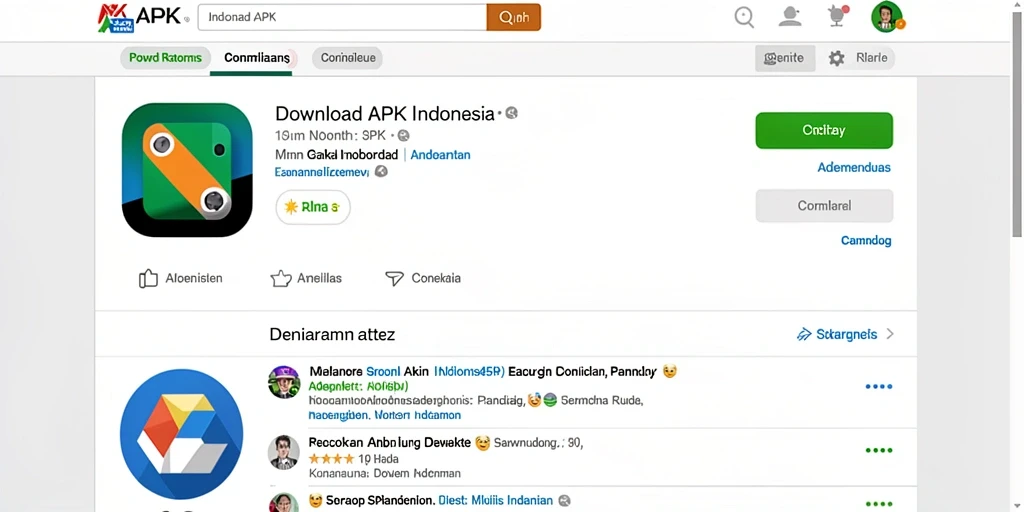This screenshot has width=1024, height=512.
Task: Click the green Oncitay button
Action: (x=824, y=131)
